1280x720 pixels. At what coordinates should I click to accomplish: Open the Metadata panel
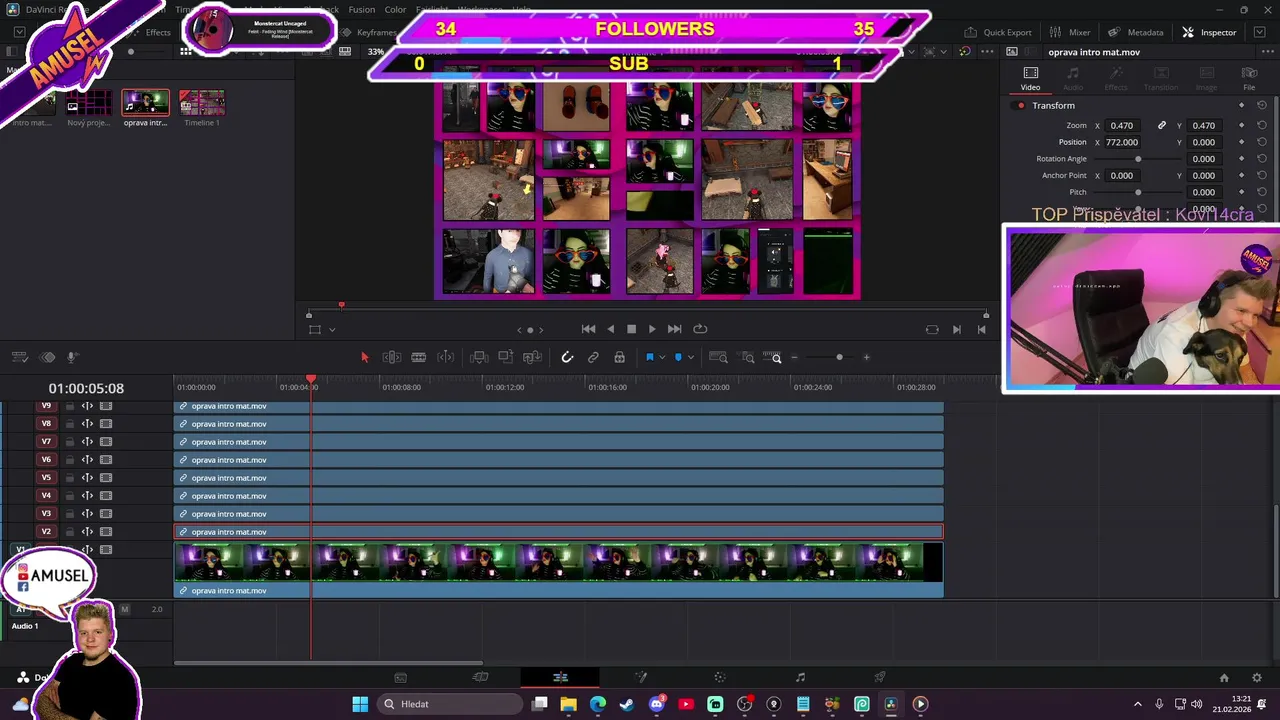(1135, 32)
